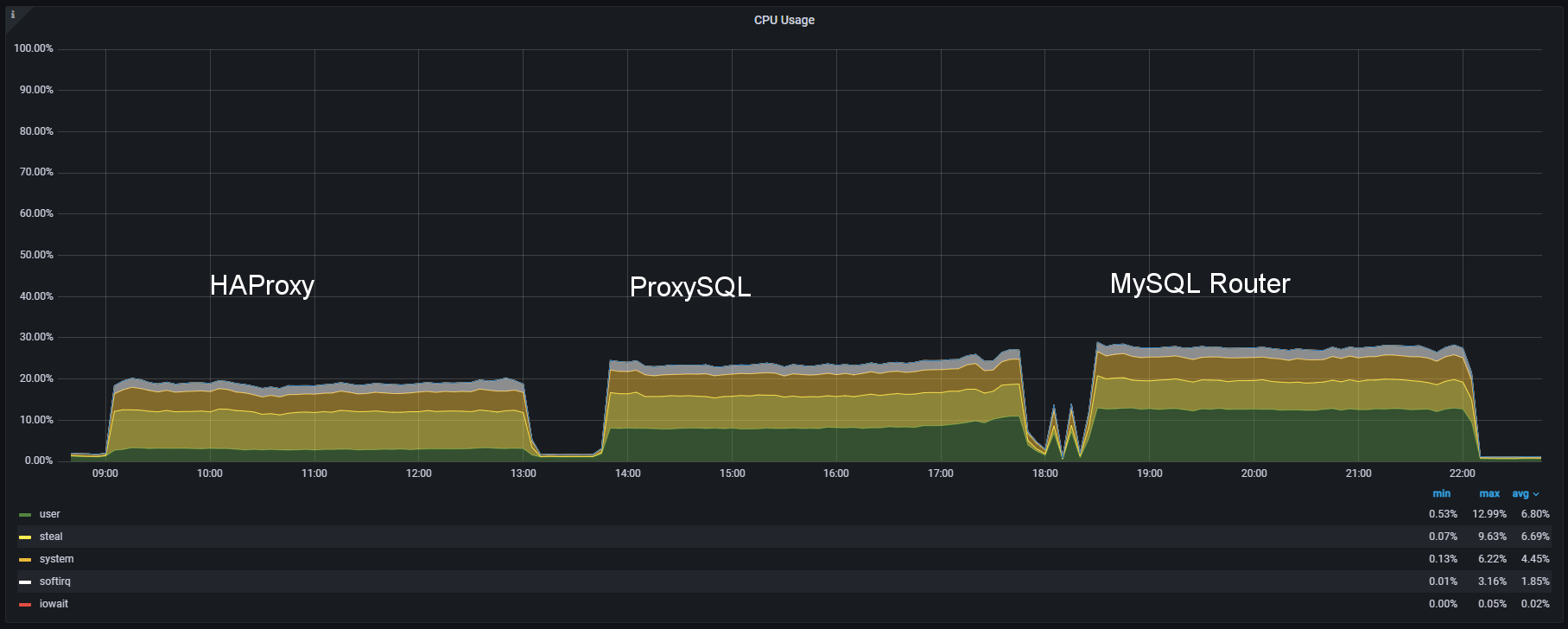Select the iowait legend entry
The image size is (1568, 629).
54,604
